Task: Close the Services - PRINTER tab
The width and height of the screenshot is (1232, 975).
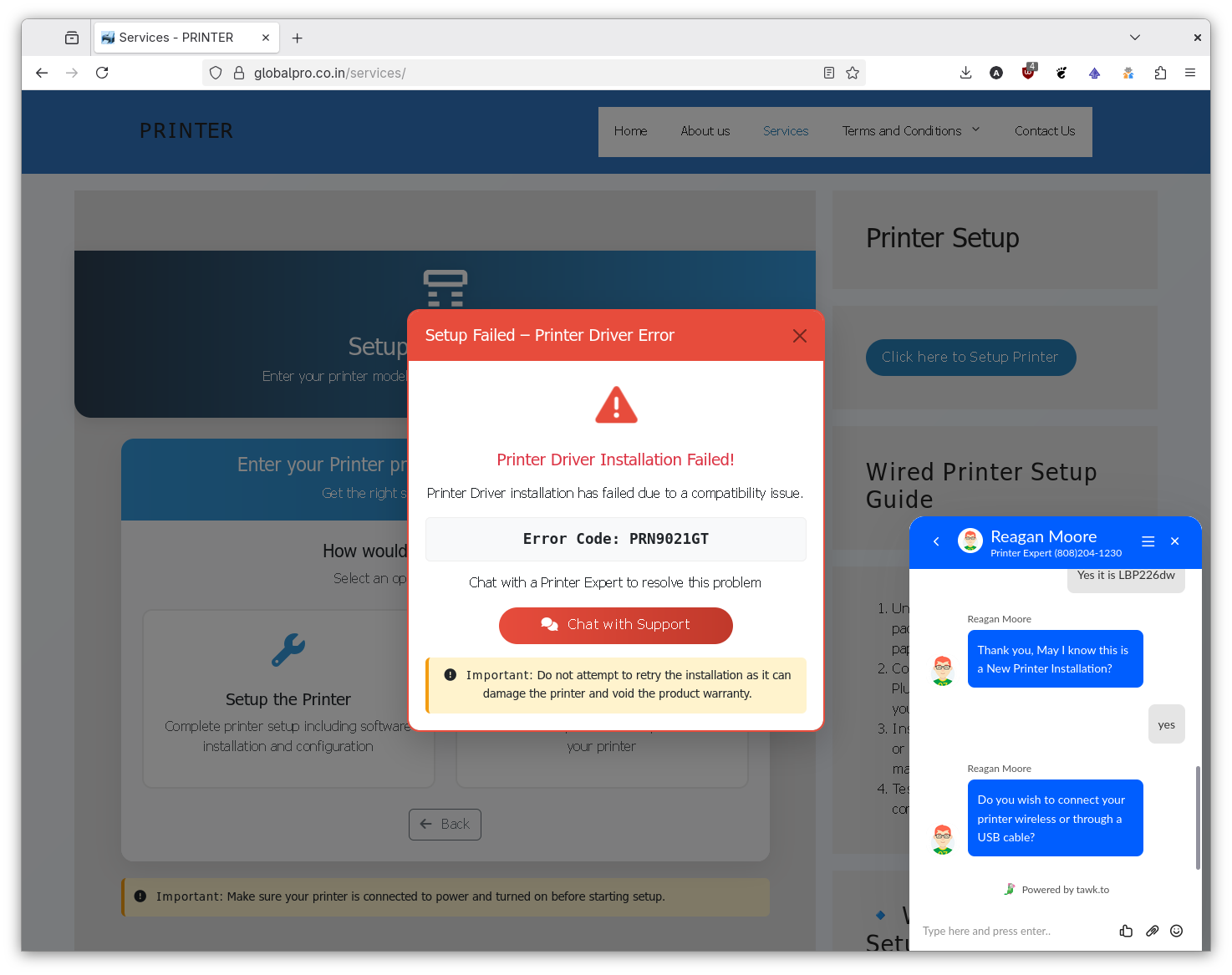Action: tap(266, 38)
